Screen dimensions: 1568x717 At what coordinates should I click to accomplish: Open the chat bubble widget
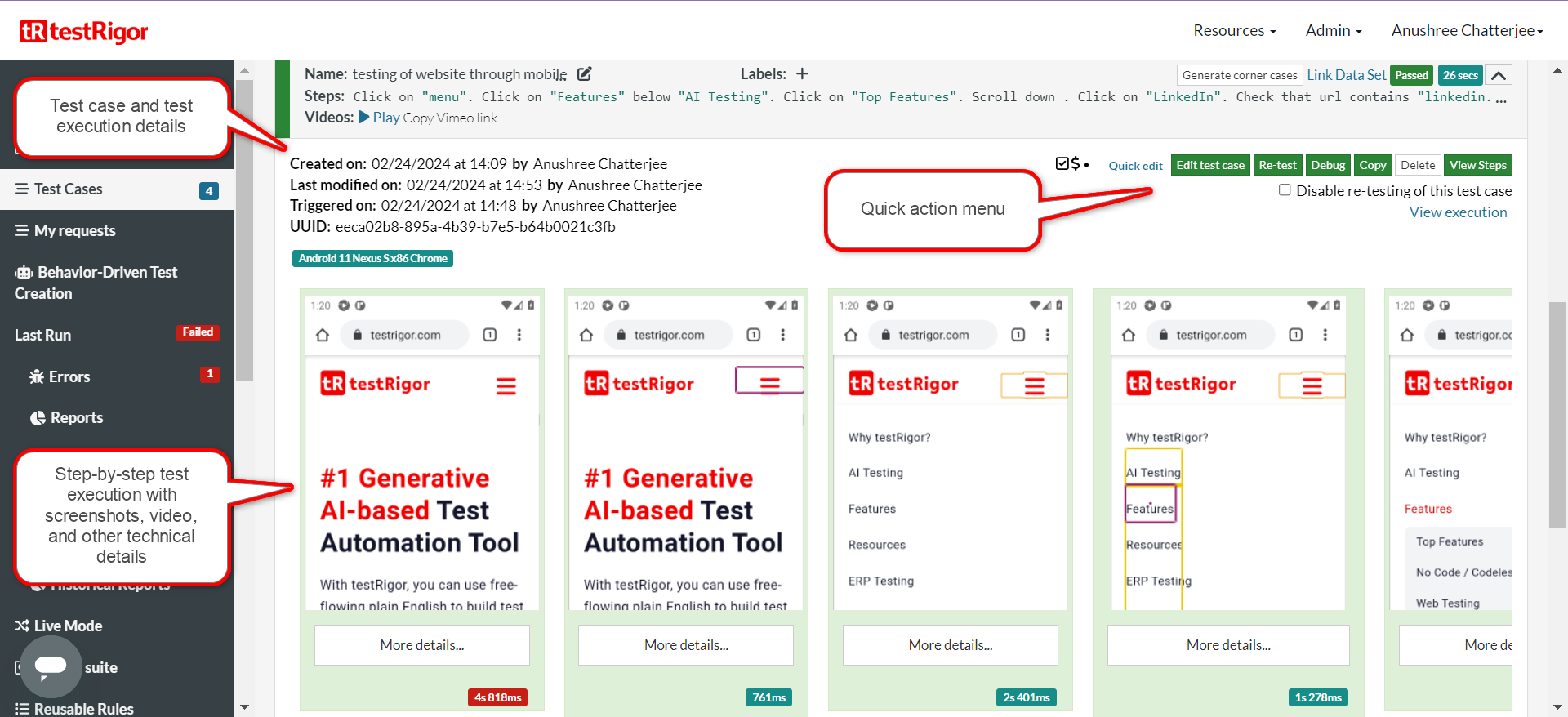(x=51, y=666)
